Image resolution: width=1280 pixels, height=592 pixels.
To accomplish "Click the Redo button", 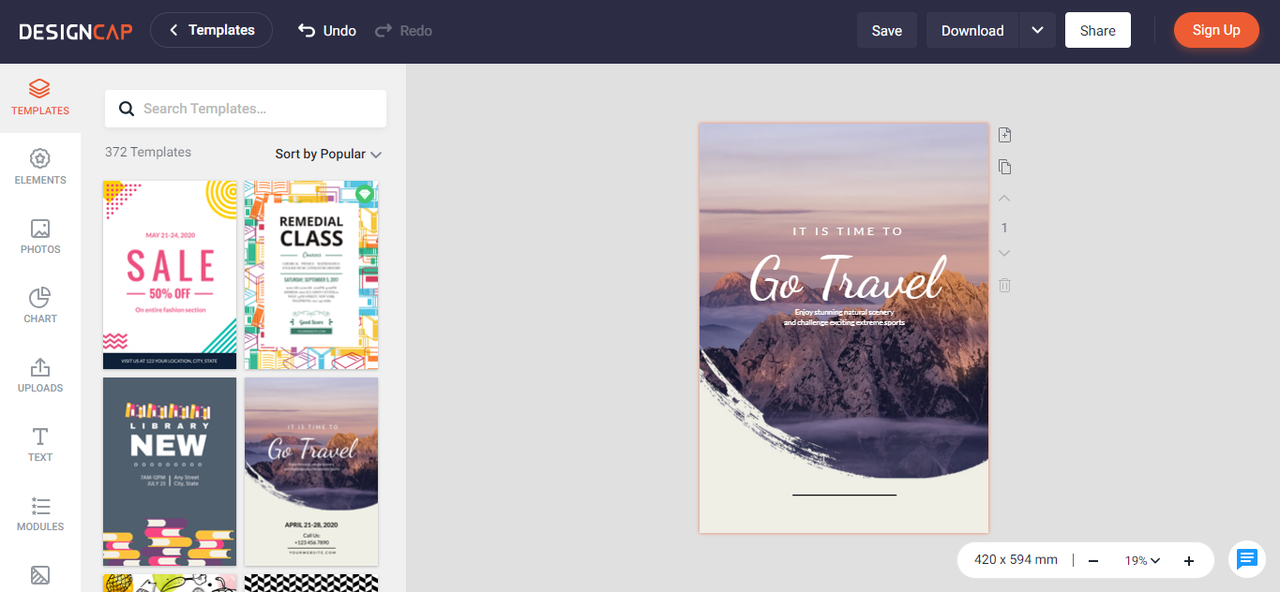I will (x=404, y=30).
